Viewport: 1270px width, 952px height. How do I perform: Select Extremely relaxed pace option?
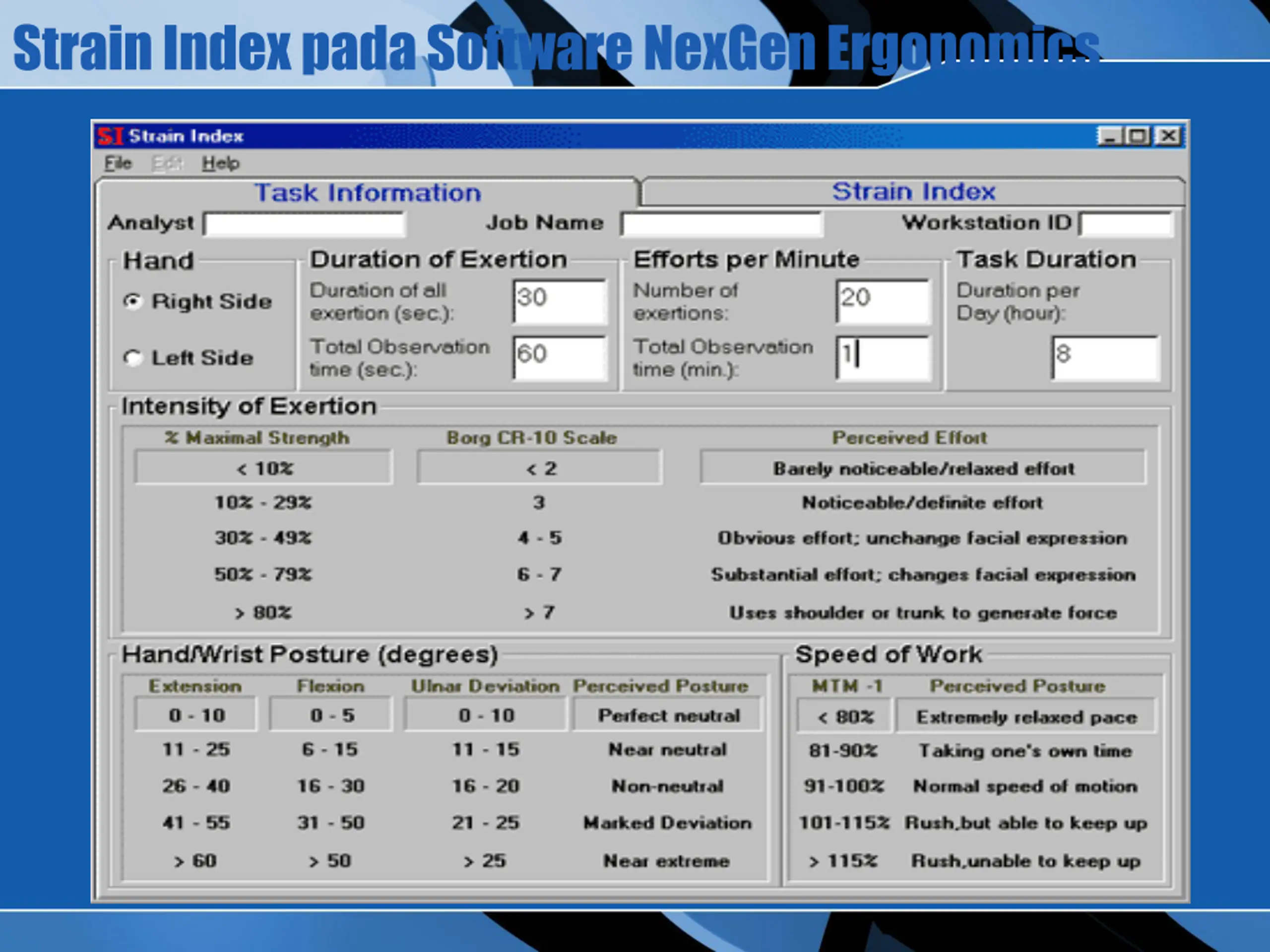click(x=1026, y=716)
